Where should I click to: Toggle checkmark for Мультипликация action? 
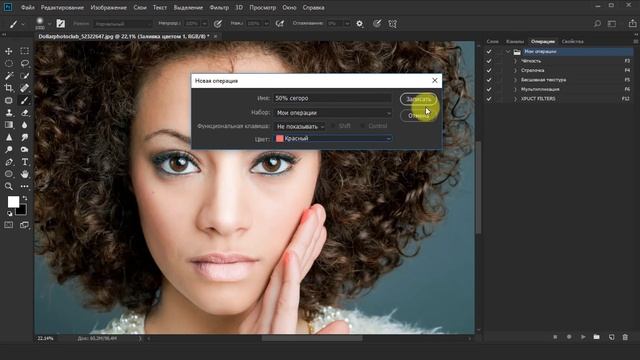click(489, 89)
